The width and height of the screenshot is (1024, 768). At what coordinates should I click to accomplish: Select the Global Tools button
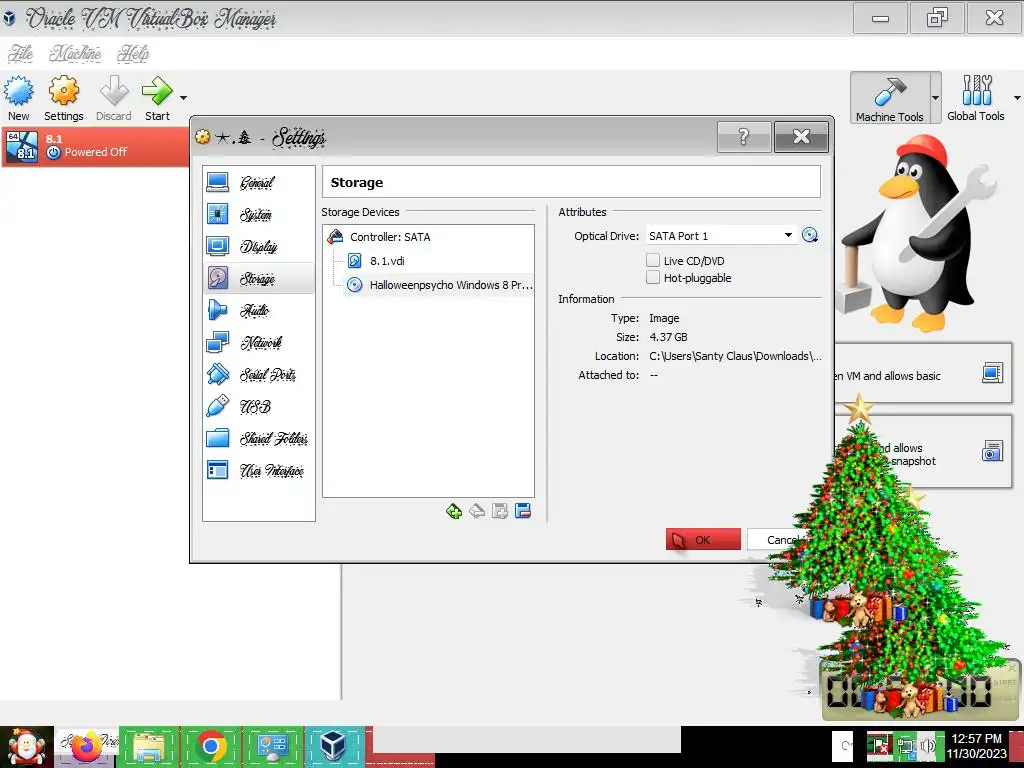(976, 98)
